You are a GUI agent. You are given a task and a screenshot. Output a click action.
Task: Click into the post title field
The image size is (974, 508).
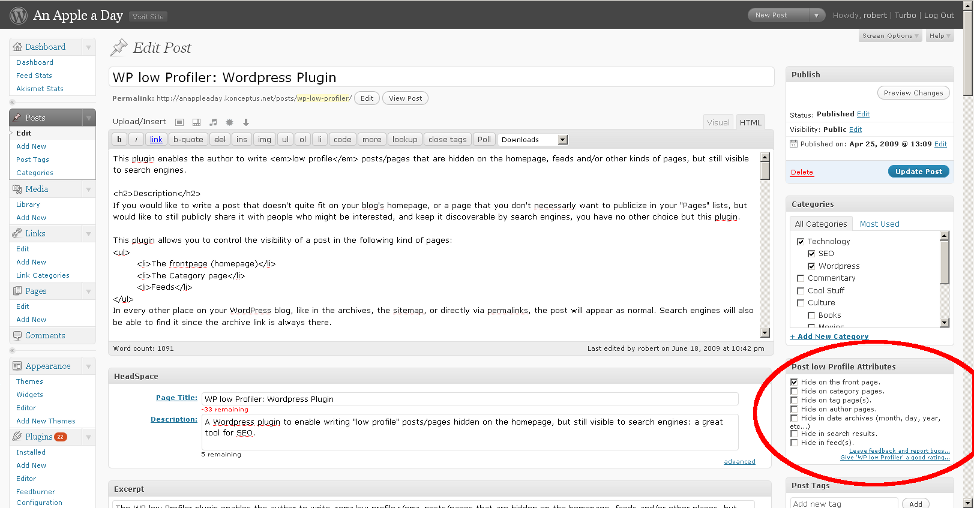tap(441, 77)
